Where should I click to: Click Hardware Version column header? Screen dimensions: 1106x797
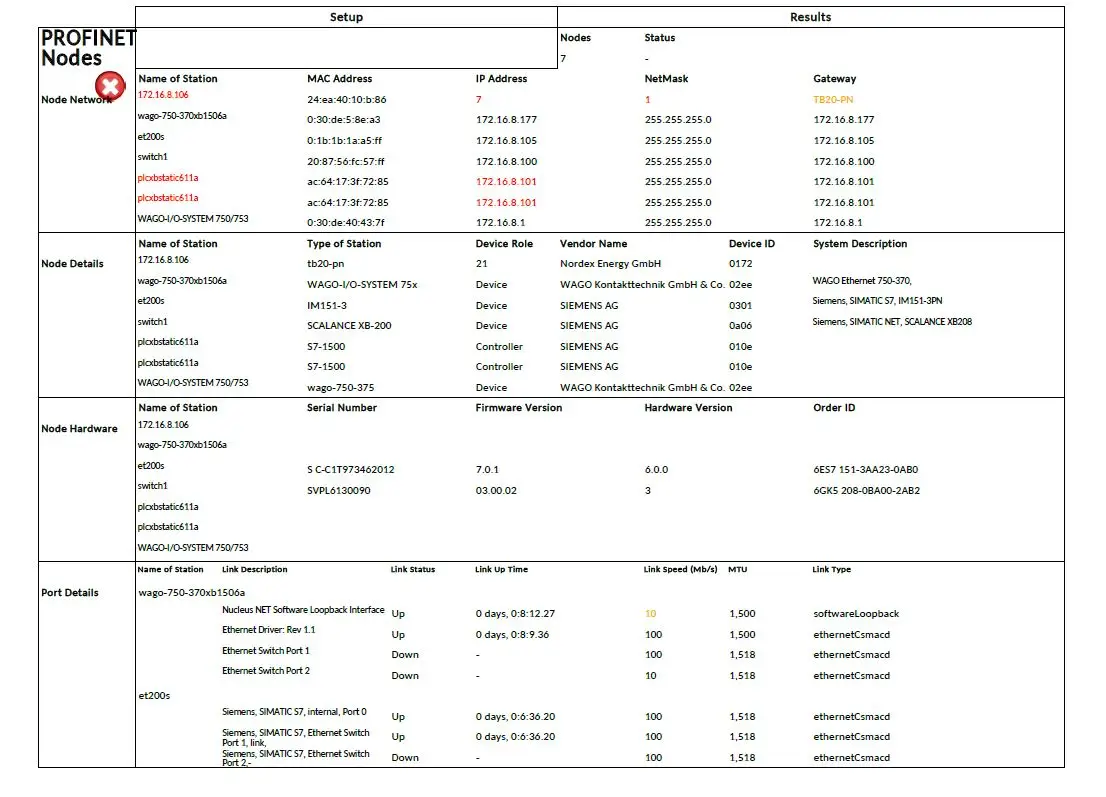[x=688, y=408]
